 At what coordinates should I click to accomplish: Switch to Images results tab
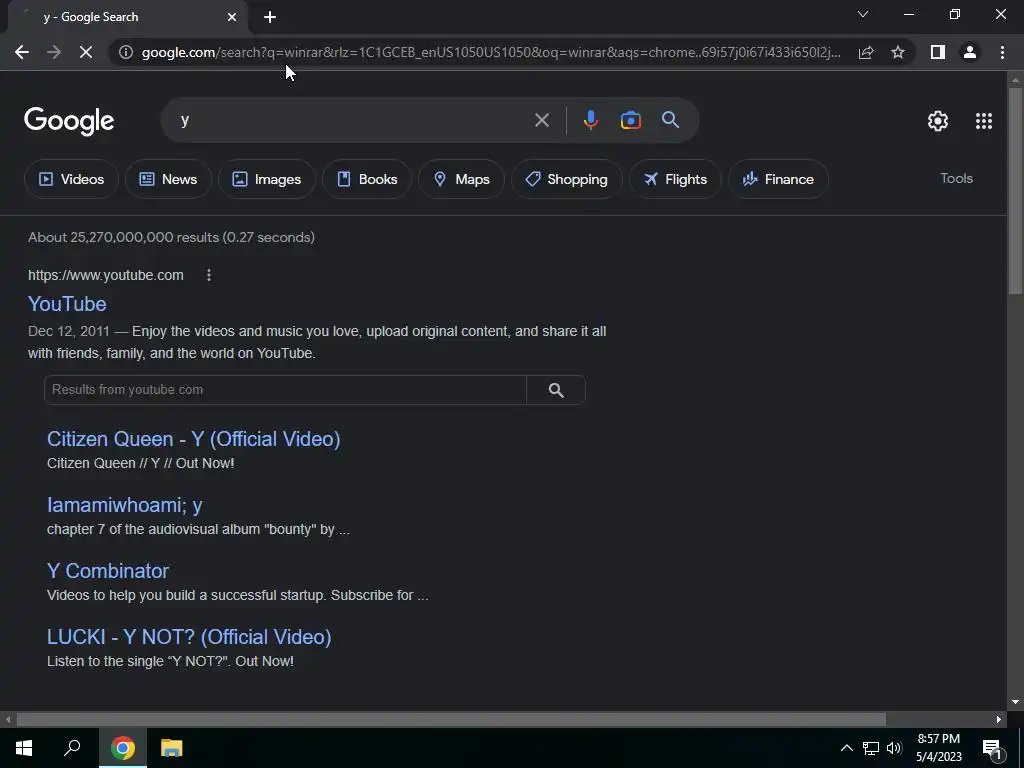tap(267, 179)
